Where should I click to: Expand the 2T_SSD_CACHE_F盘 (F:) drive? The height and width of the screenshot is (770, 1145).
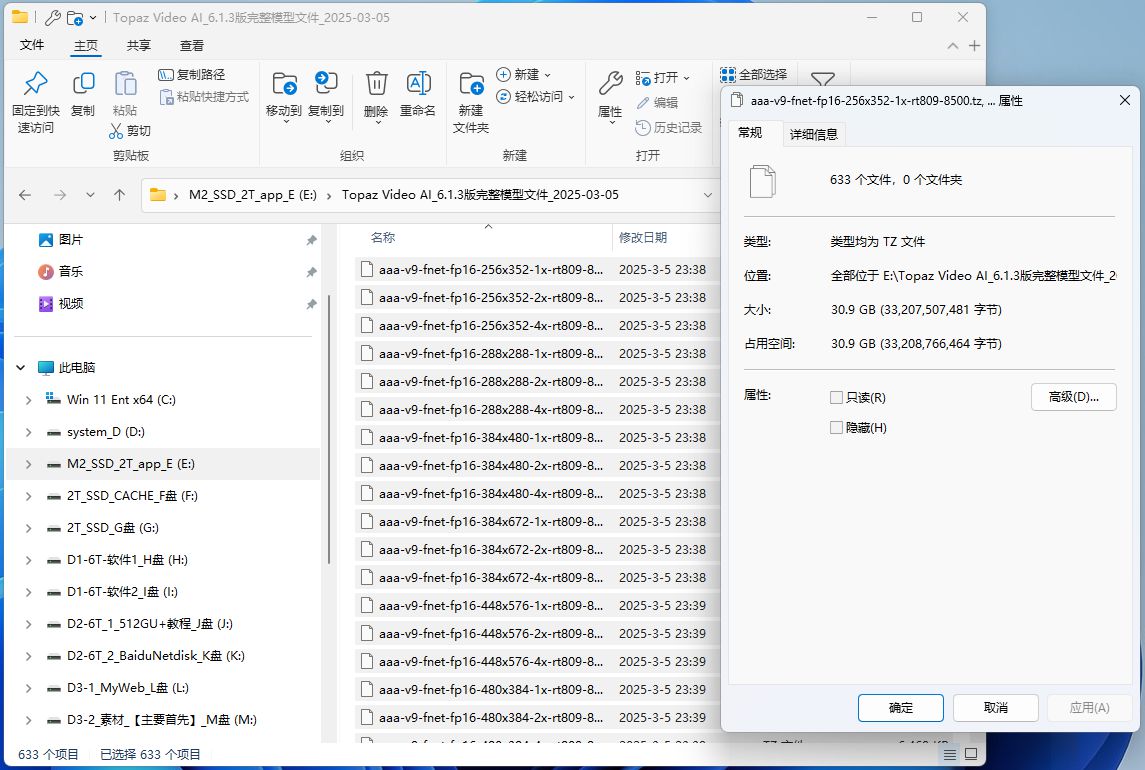click(28, 496)
